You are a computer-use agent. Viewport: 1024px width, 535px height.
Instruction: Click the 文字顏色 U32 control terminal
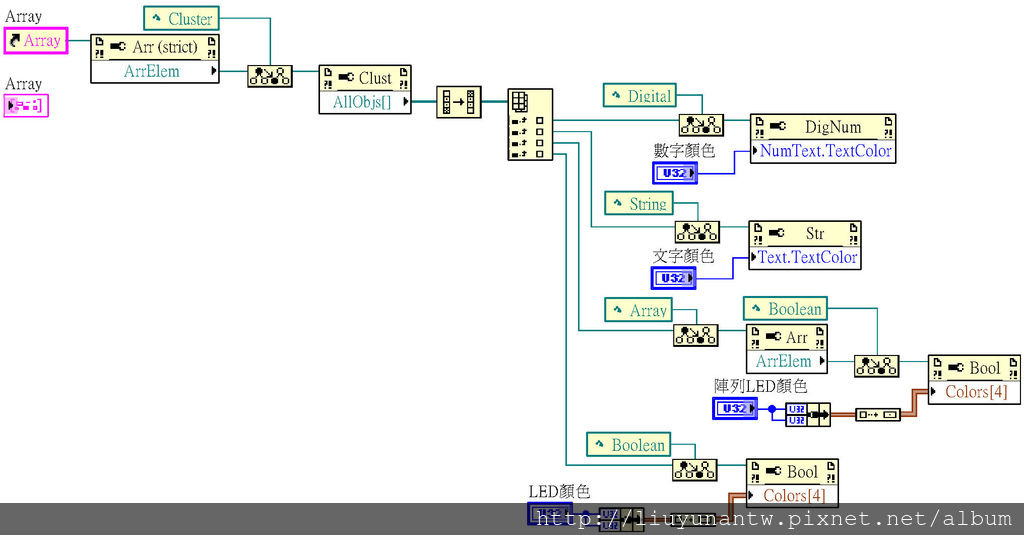(673, 278)
